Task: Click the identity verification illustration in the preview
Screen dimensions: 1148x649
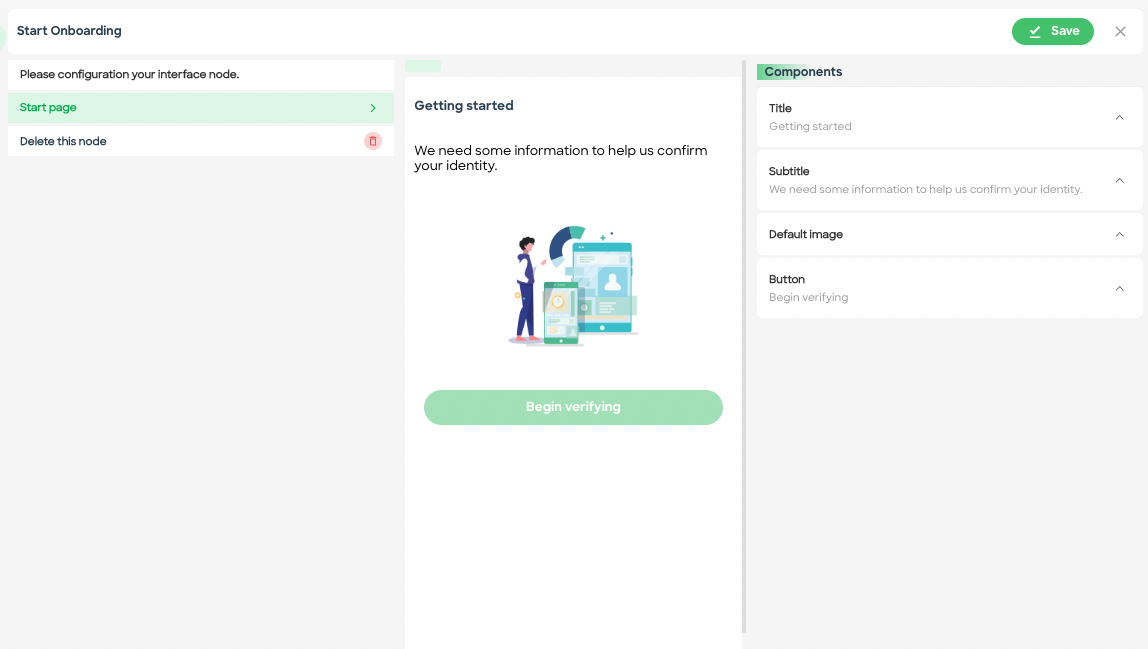Action: coord(573,287)
